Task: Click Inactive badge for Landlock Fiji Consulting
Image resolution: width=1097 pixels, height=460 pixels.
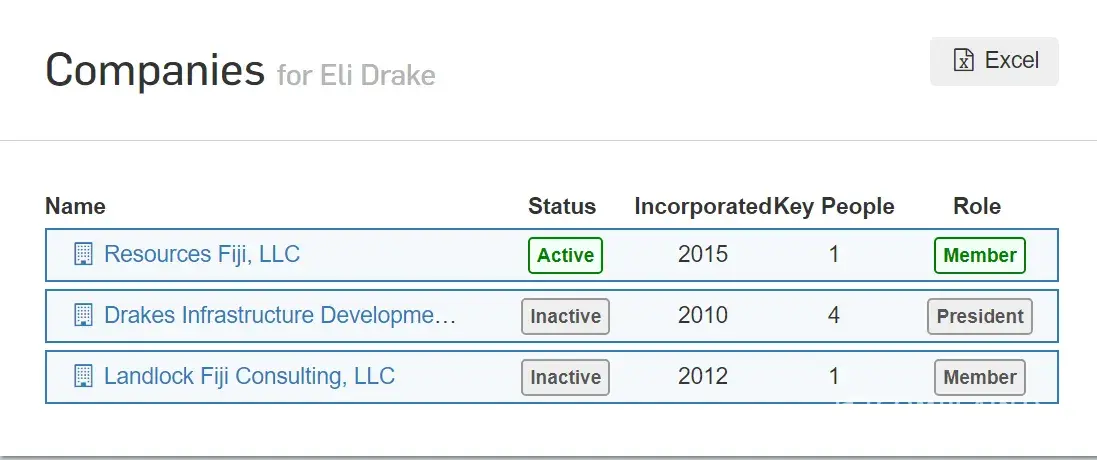Action: [x=565, y=378]
